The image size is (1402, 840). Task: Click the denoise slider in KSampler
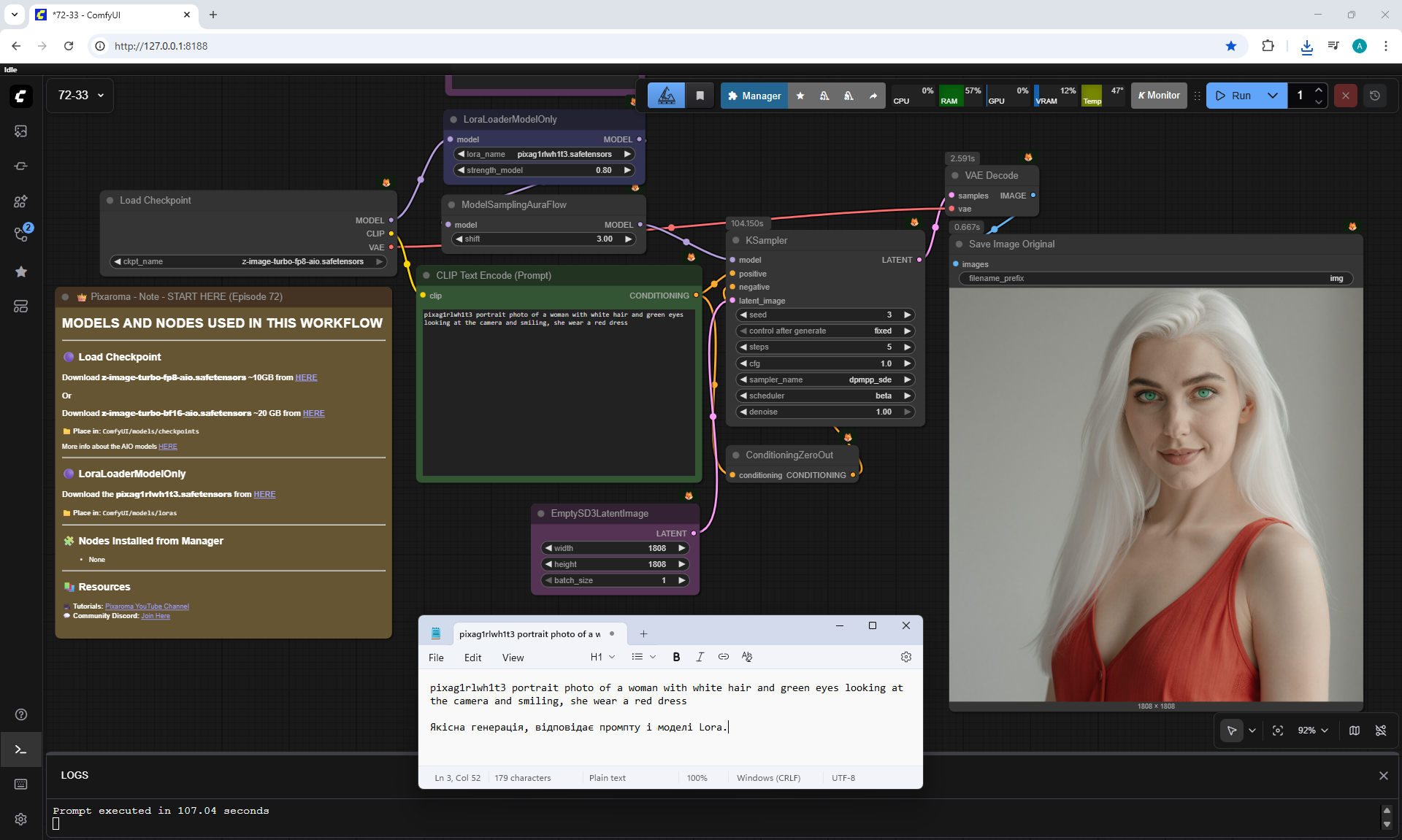tap(825, 412)
